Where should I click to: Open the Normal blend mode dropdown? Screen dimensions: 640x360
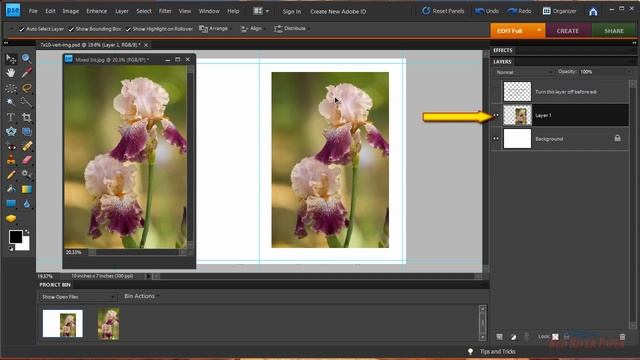coord(524,72)
